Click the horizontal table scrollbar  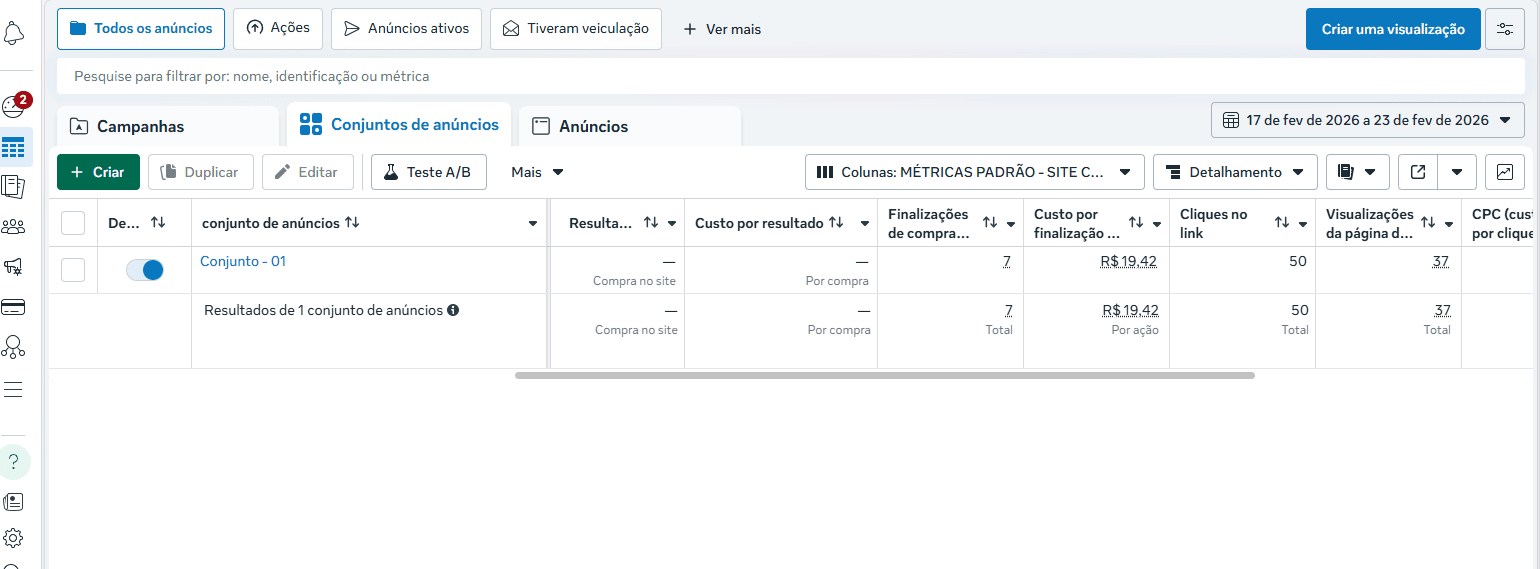pos(884,376)
